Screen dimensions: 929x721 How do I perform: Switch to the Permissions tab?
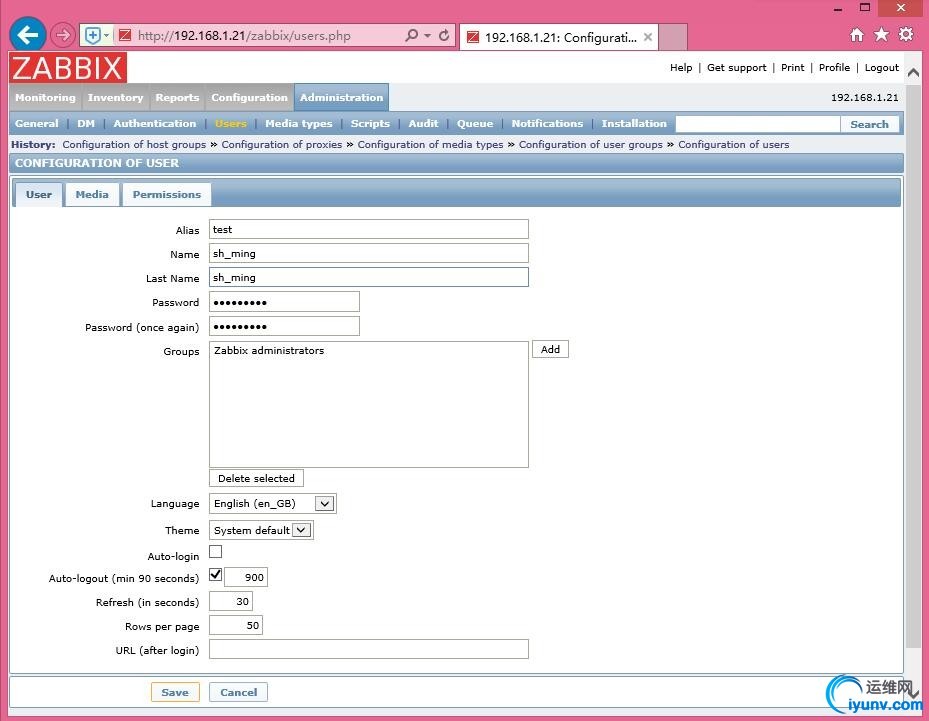166,194
